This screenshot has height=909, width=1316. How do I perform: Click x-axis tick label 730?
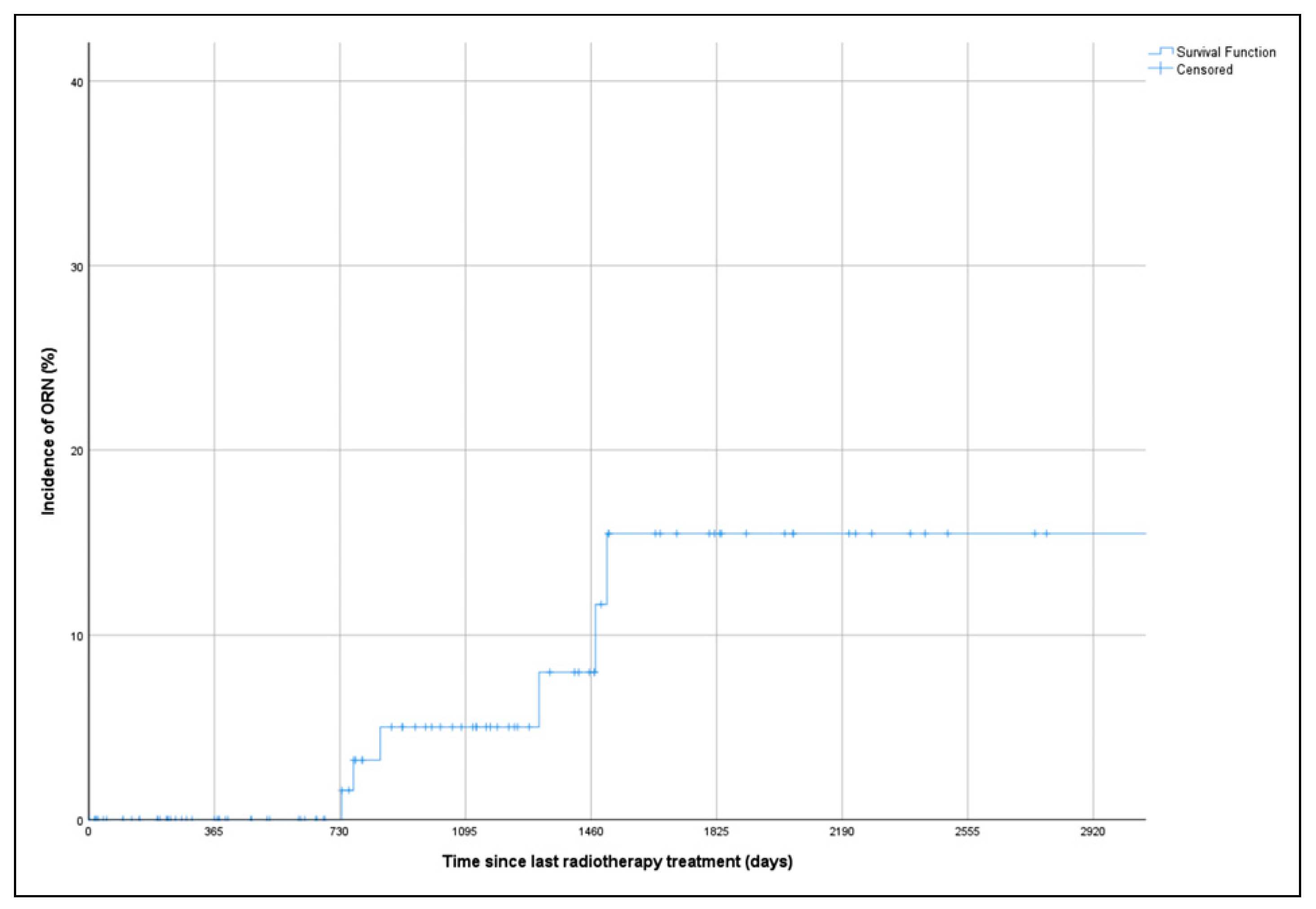339,832
